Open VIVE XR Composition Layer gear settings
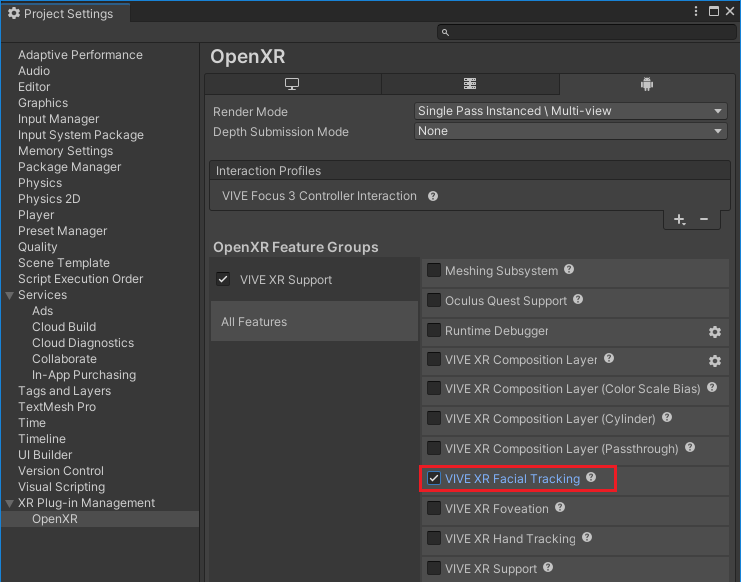The image size is (741, 582). tap(715, 361)
